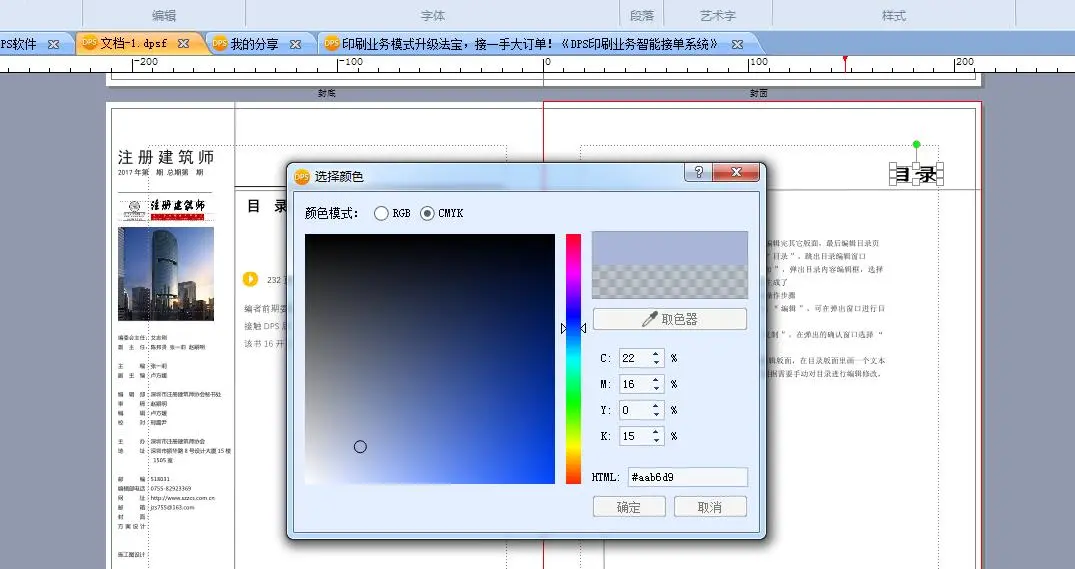Click the green rotation handle above 目录

[x=917, y=145]
